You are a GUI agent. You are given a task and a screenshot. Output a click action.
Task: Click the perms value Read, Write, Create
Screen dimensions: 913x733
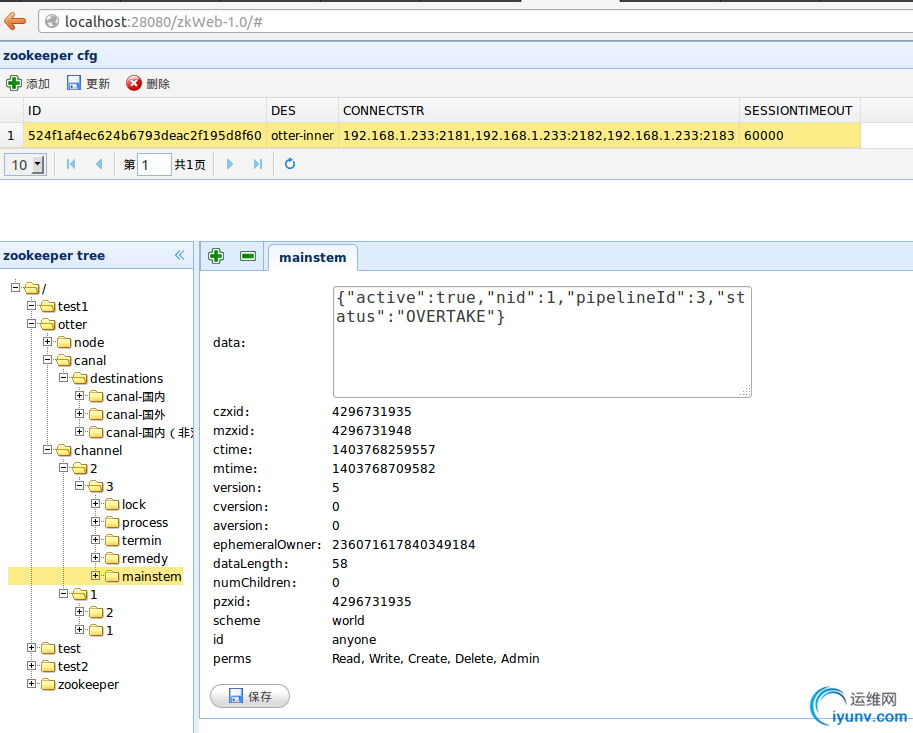tap(436, 659)
